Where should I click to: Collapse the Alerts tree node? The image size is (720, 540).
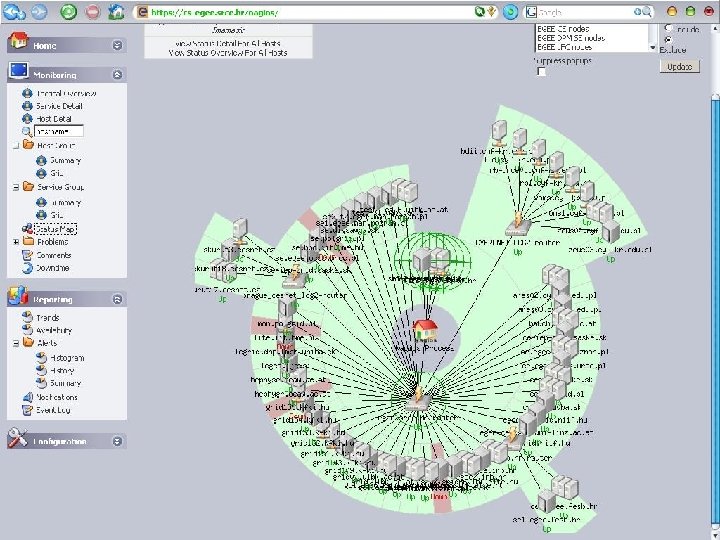tap(16, 343)
